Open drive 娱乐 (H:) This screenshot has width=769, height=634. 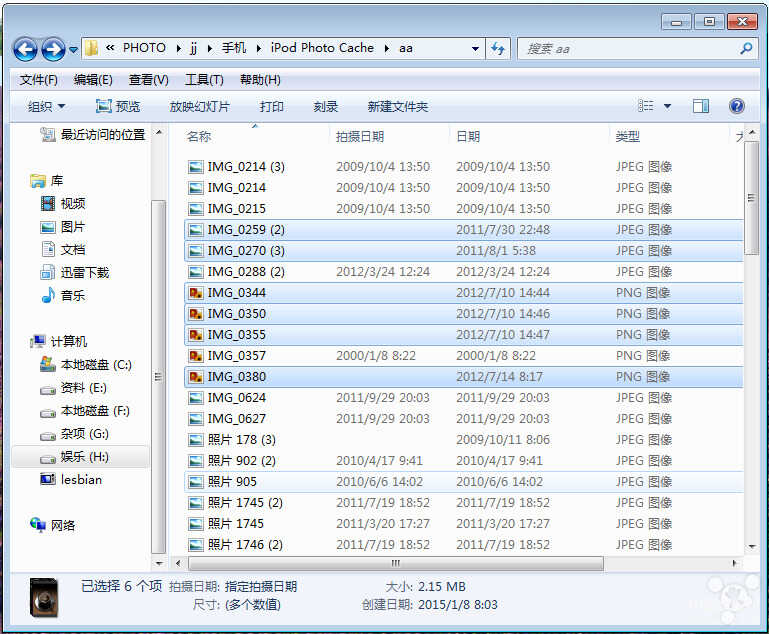(x=75, y=456)
